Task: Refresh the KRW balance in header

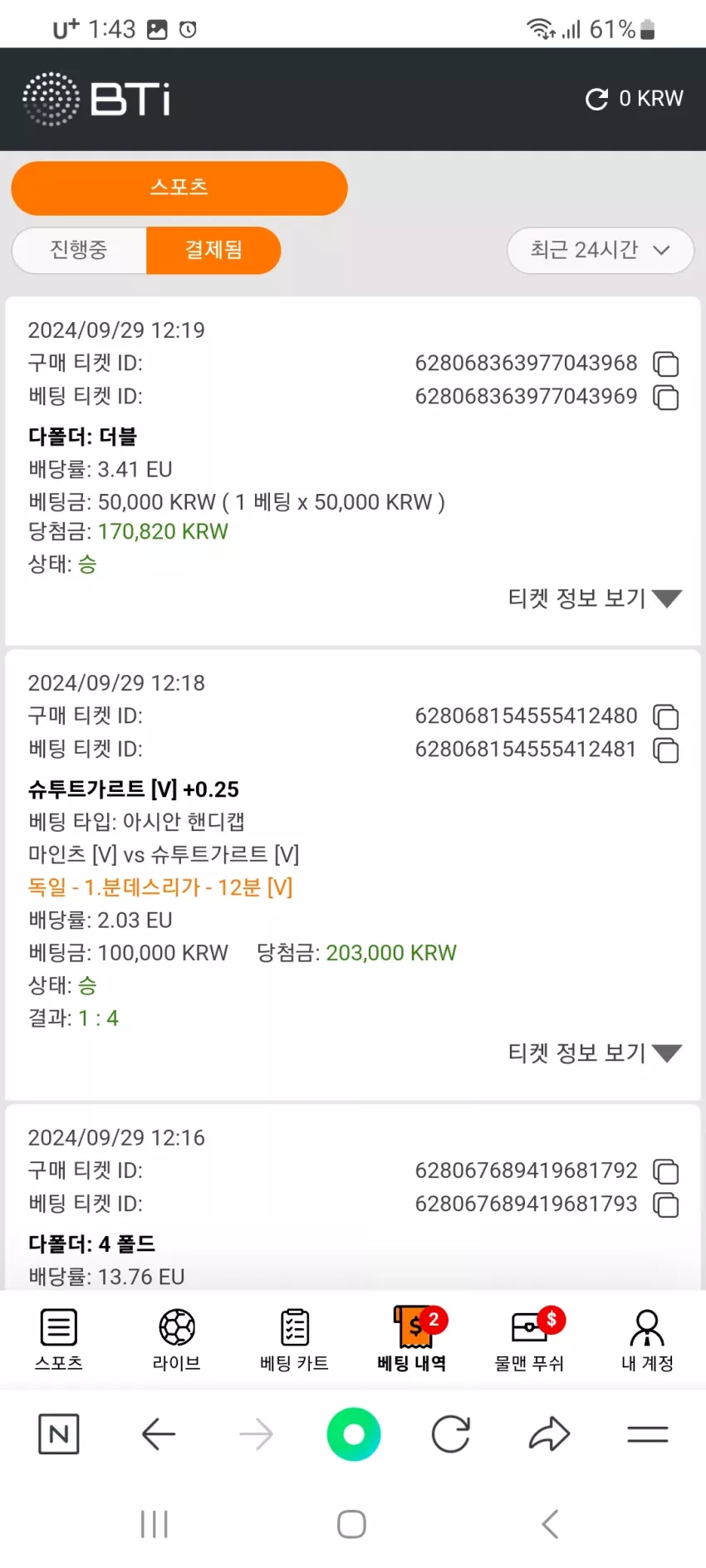Action: (597, 99)
